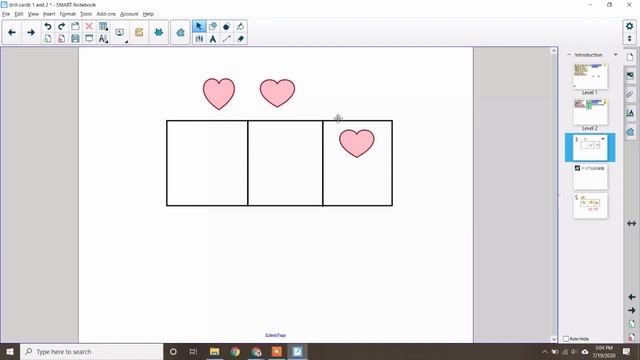Click the sidebar previous page arrow
640x360 pixels.
(x=631, y=297)
